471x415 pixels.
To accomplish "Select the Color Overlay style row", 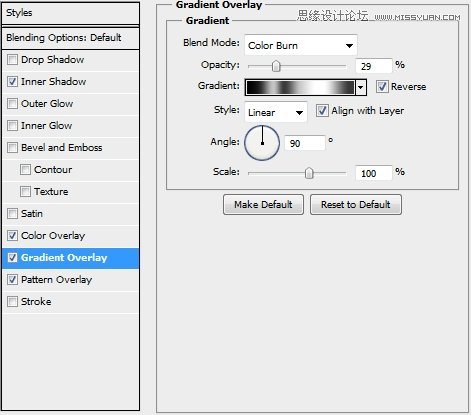I will 70,236.
